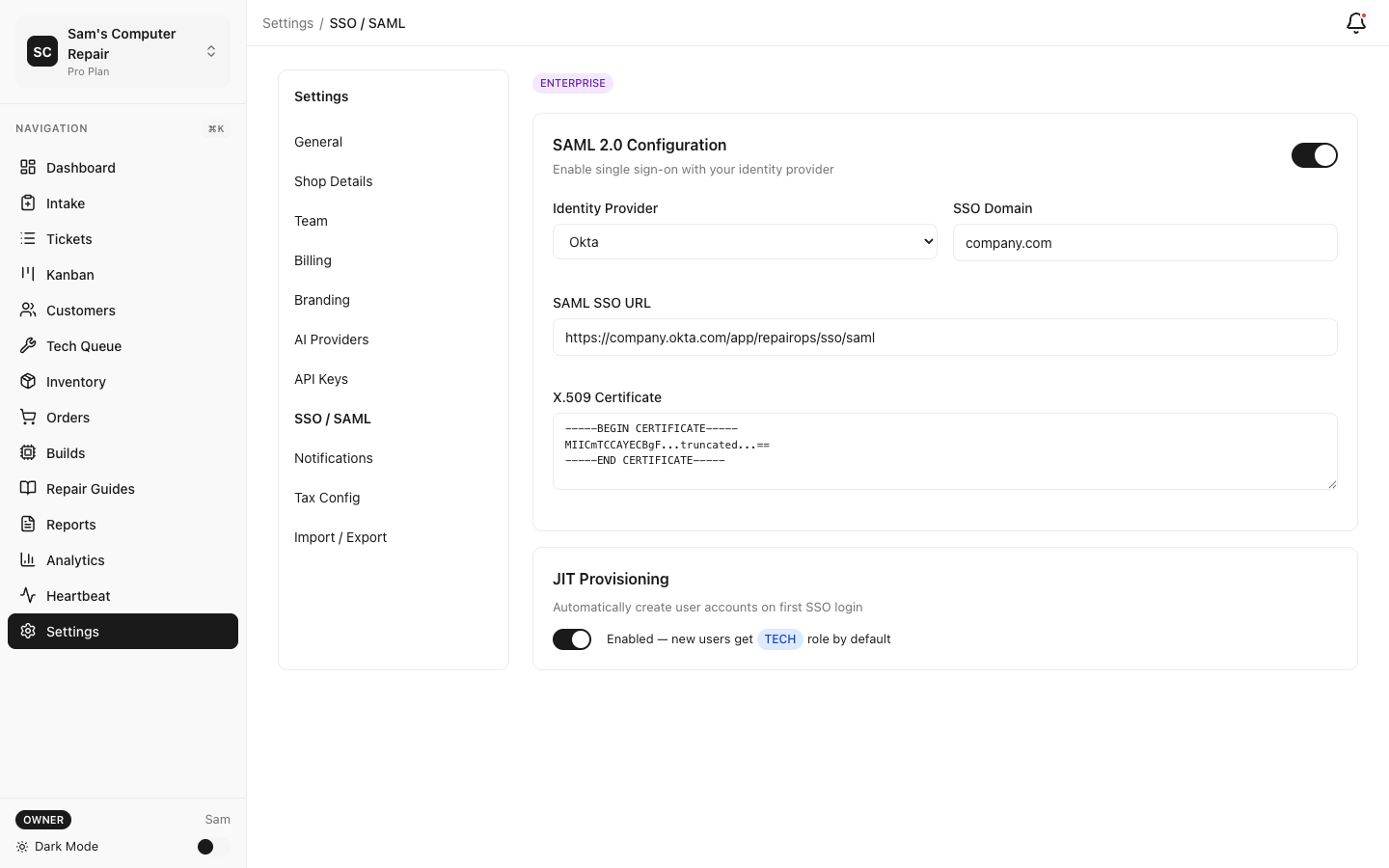Open the Inventory box icon

(x=29, y=381)
